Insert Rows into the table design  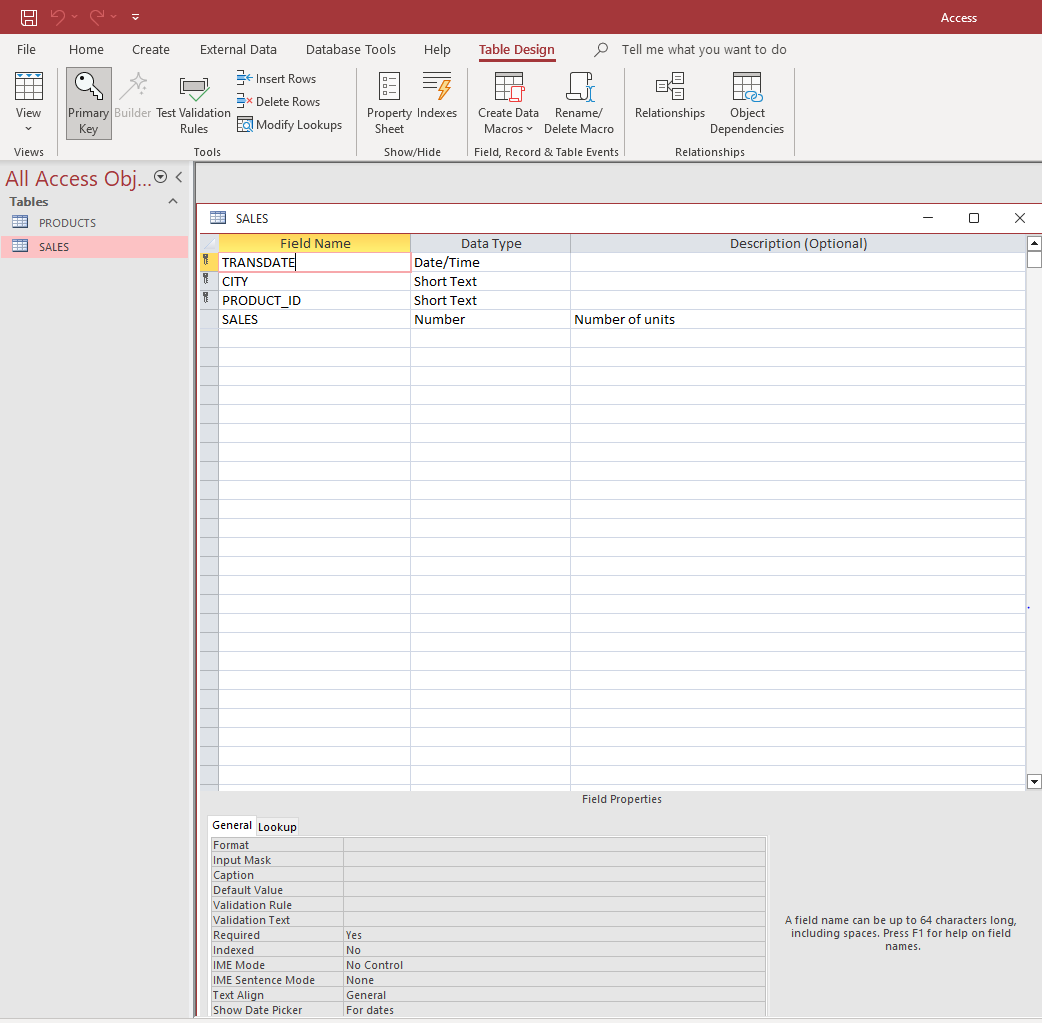(x=276, y=78)
